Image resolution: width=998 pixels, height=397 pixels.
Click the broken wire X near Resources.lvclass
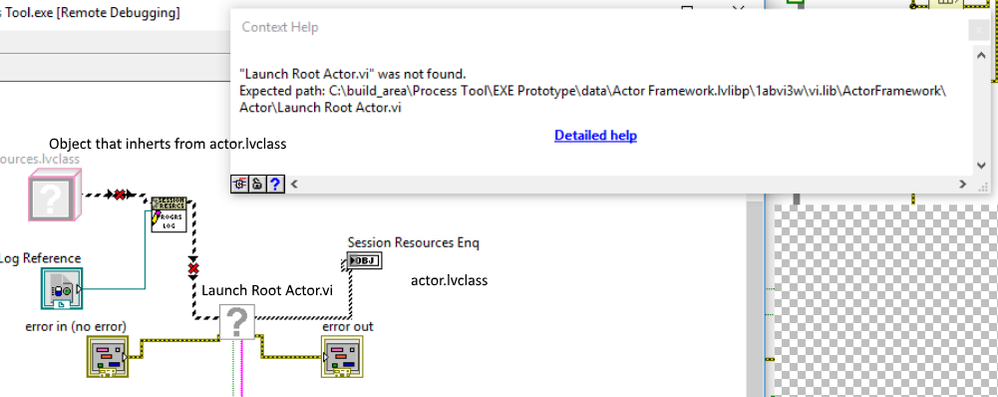coord(119,194)
